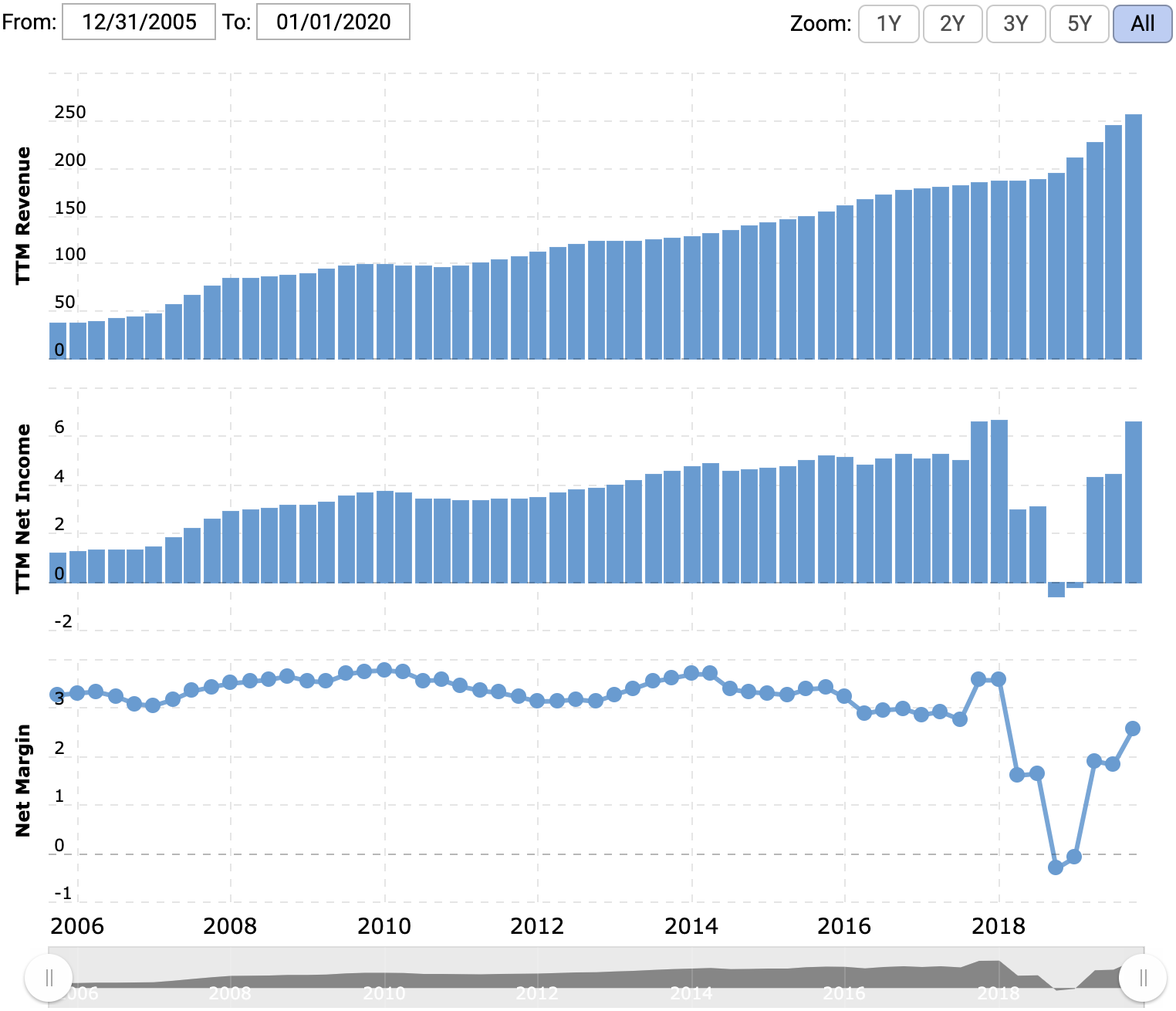Click the 2018 x-axis label
1176x1011 pixels.
[999, 926]
